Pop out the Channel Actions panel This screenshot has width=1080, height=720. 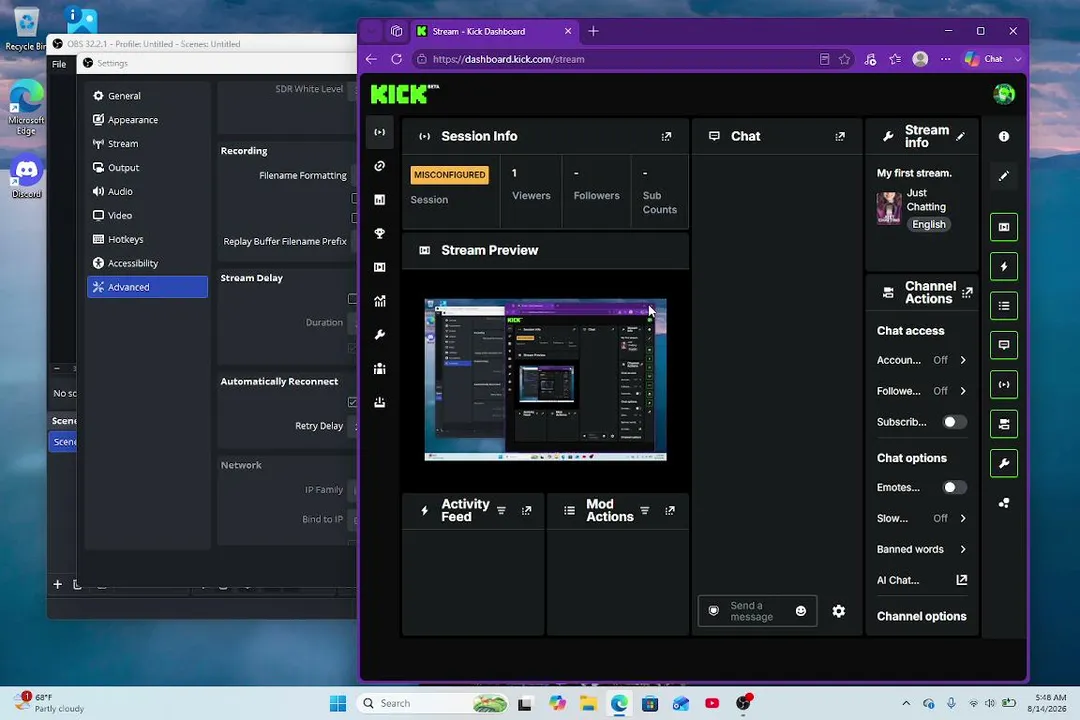pyautogui.click(x=967, y=293)
